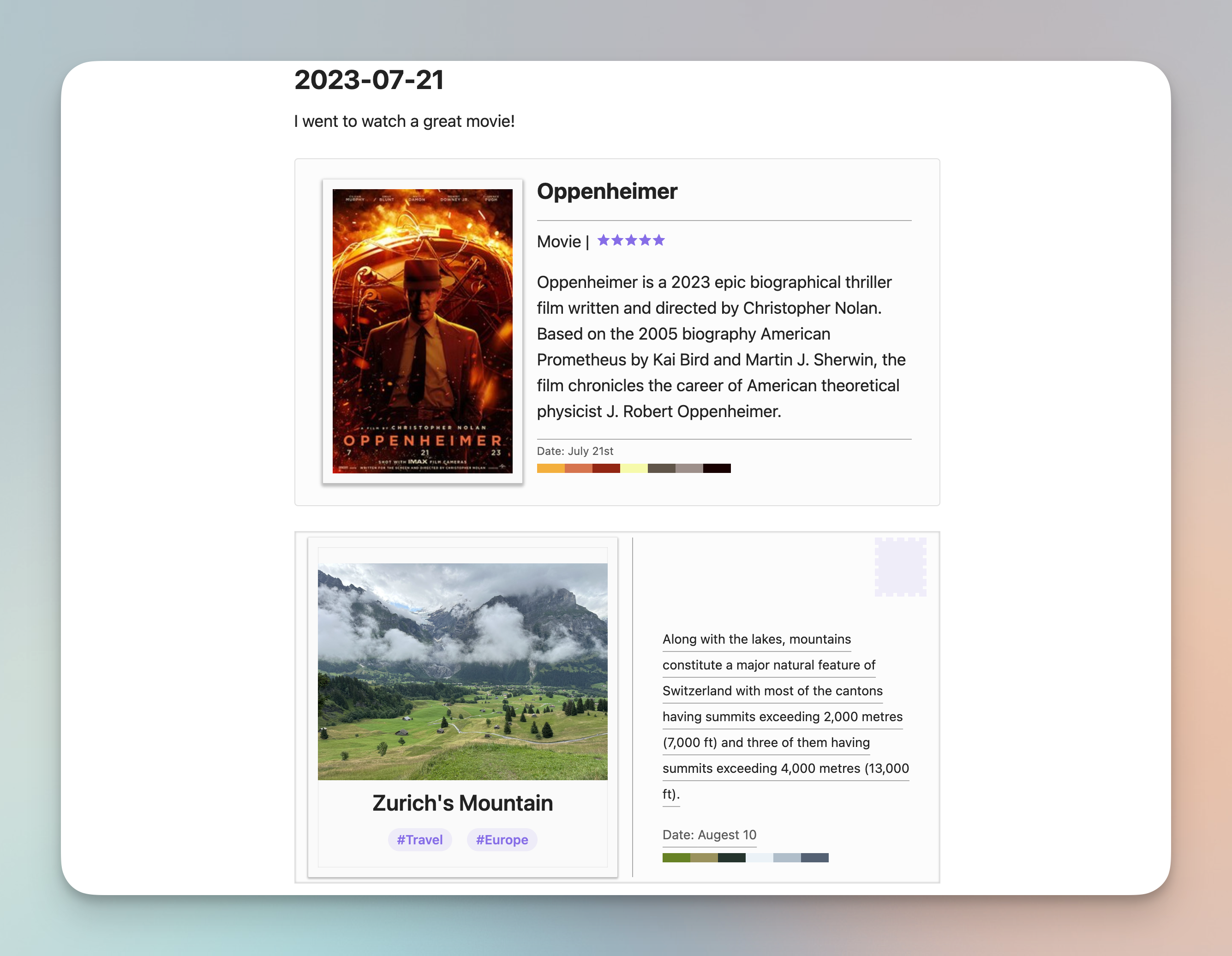This screenshot has height=956, width=1232.
Task: Click the Oppenheimer card title
Action: pos(607,191)
